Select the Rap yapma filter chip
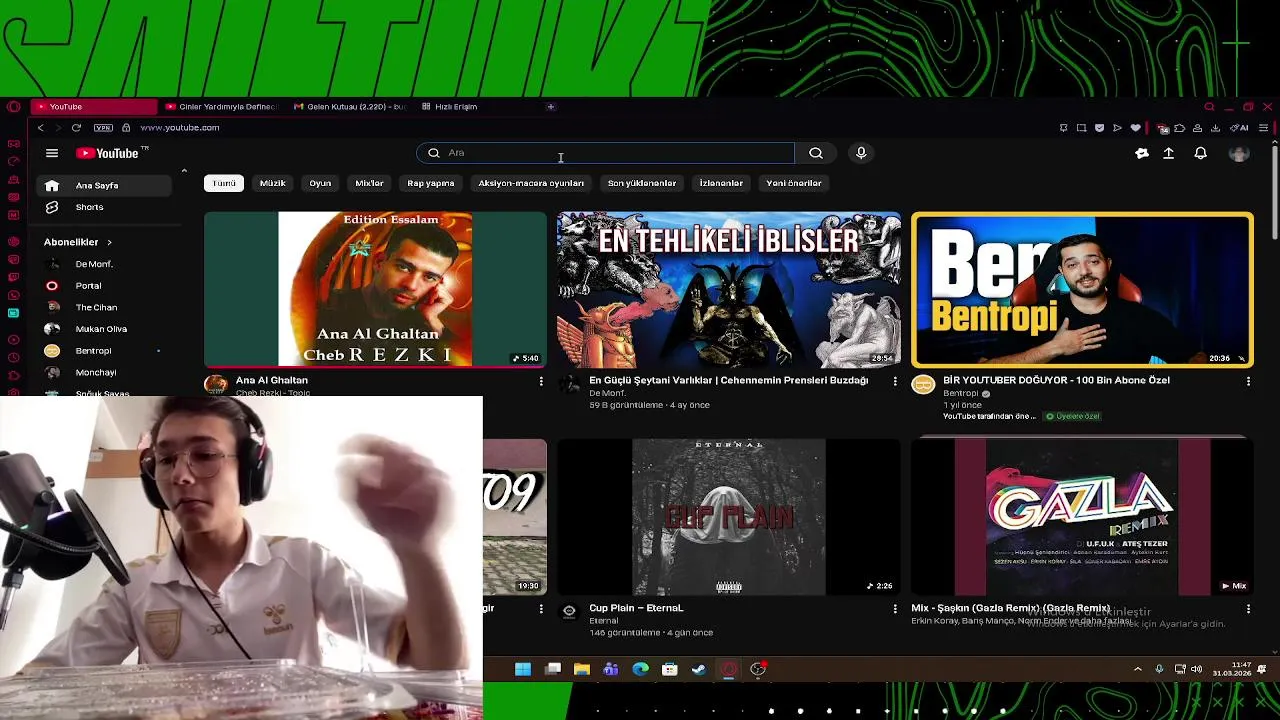 [431, 183]
